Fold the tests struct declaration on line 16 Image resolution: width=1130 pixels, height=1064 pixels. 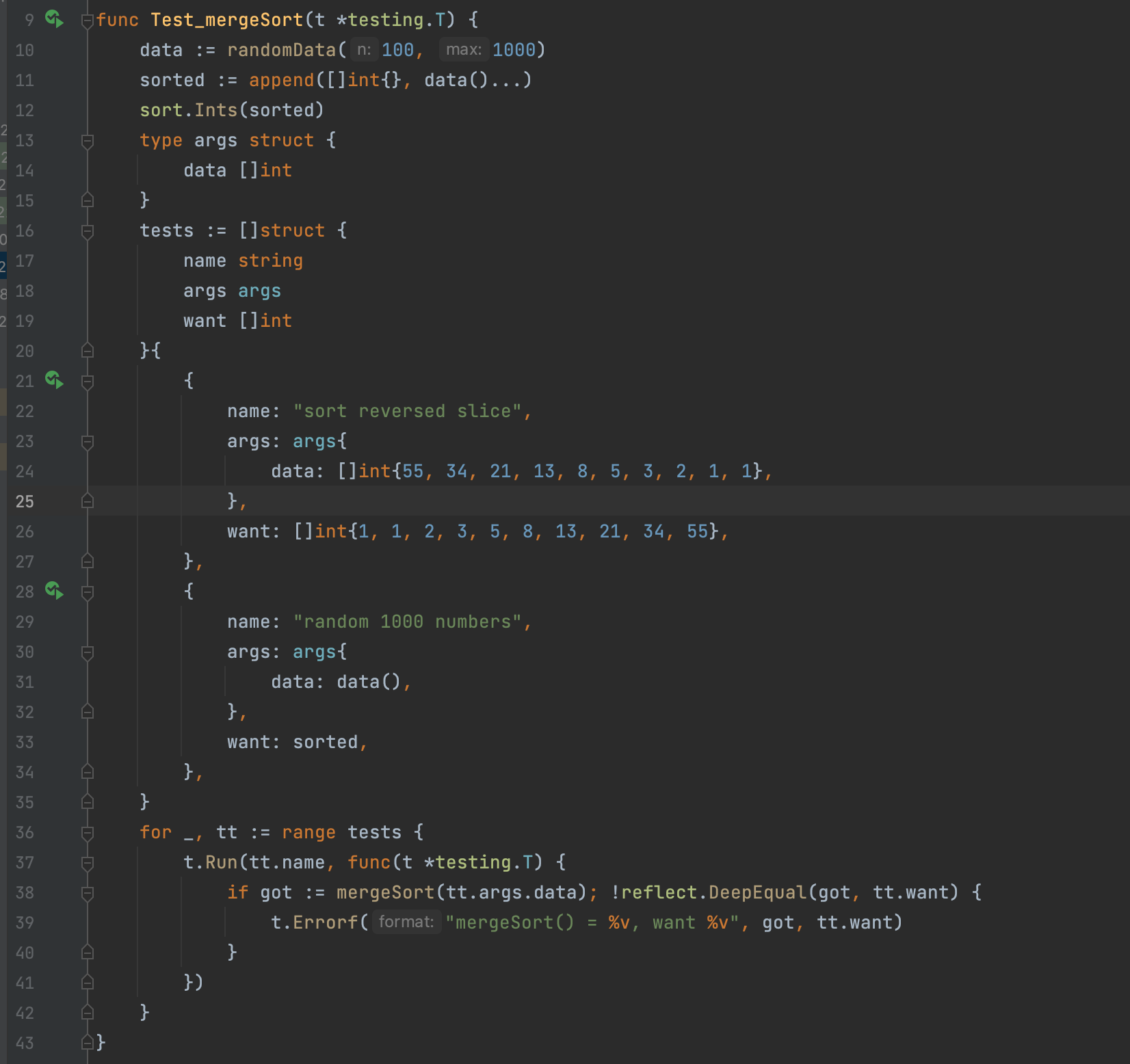click(x=87, y=231)
